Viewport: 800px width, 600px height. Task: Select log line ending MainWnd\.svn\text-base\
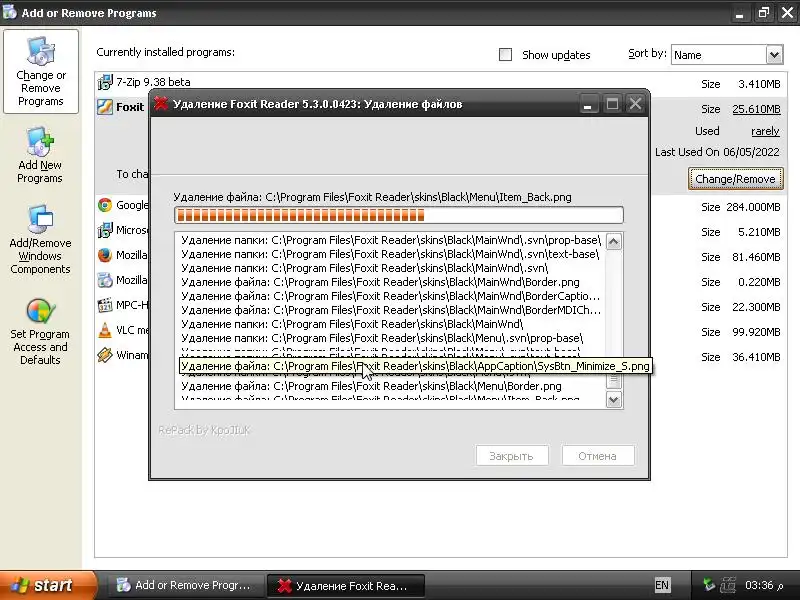tap(390, 254)
